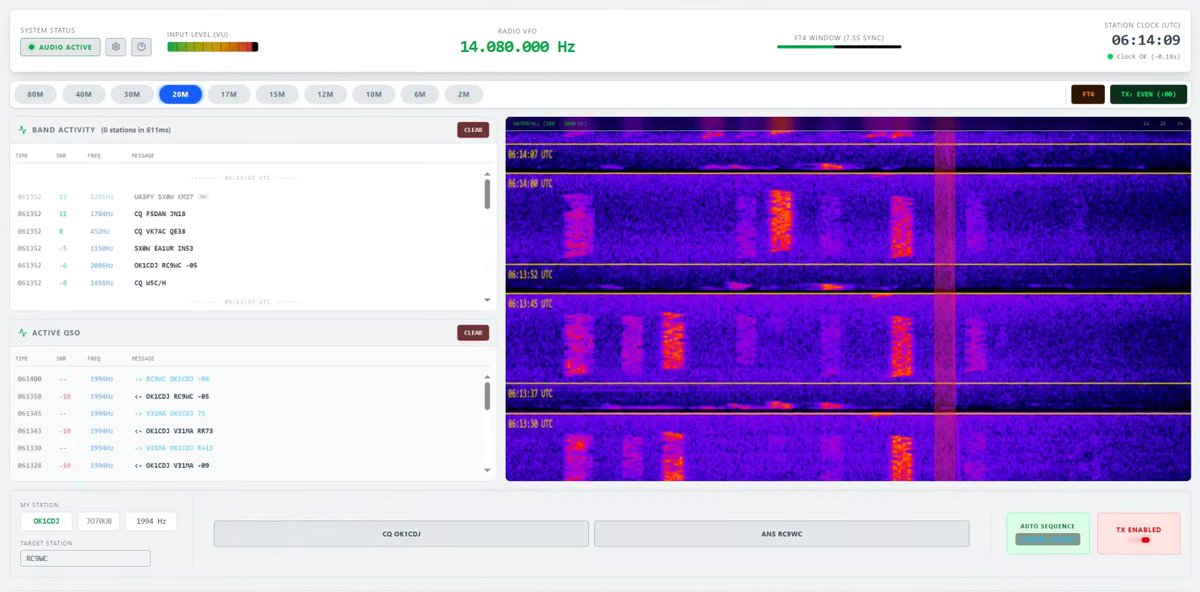The width and height of the screenshot is (1200, 592).
Task: Click the Active QSO scrollbar thumb
Action: point(487,395)
